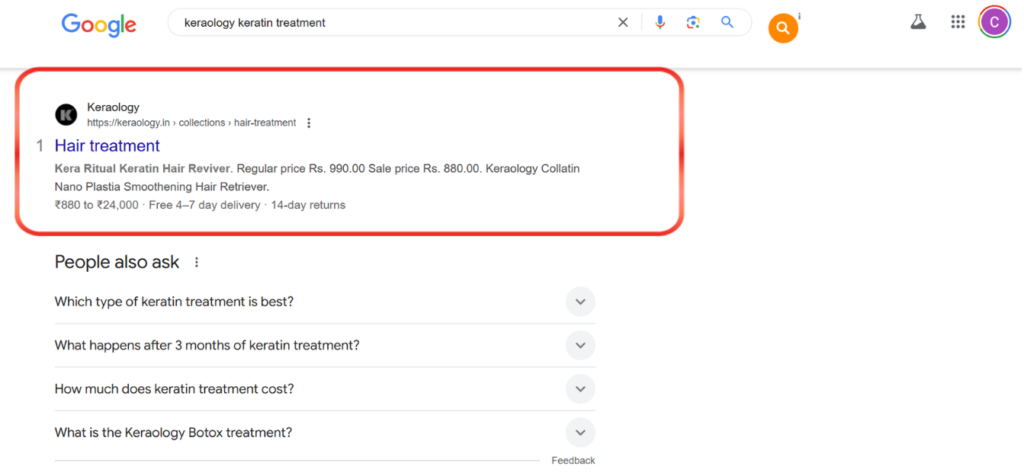
Task: Open the Google apps grid
Action: (x=957, y=22)
